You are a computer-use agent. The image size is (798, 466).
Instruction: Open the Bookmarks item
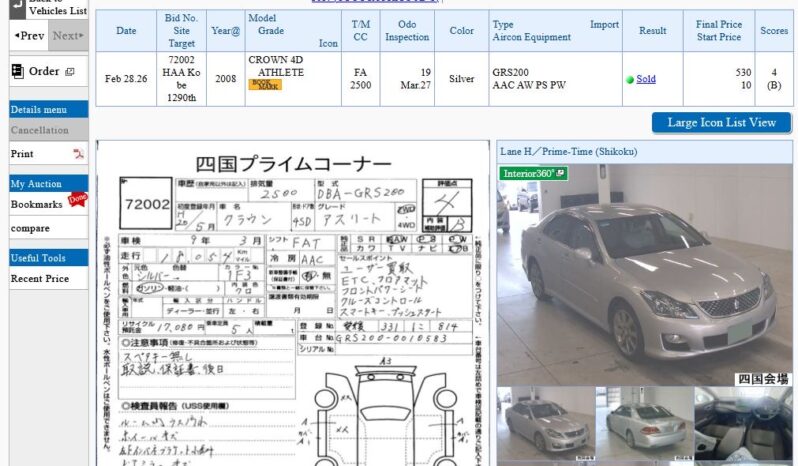coord(36,205)
